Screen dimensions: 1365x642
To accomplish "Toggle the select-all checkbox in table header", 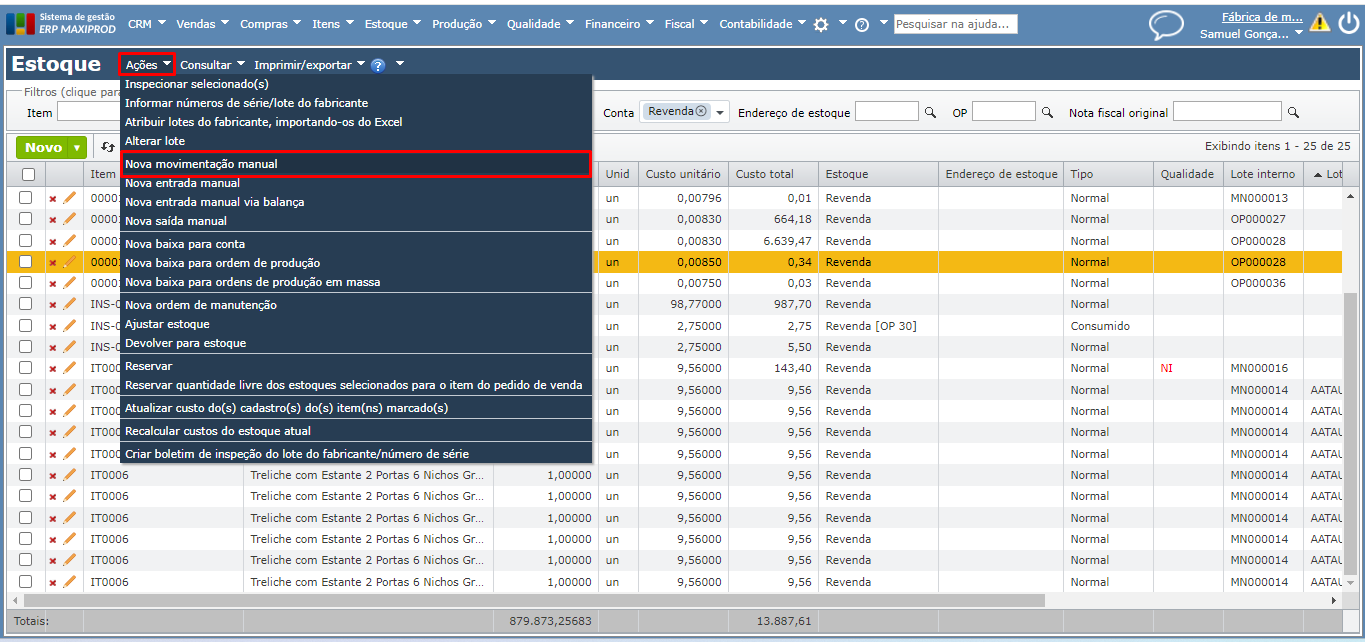I will (x=28, y=174).
